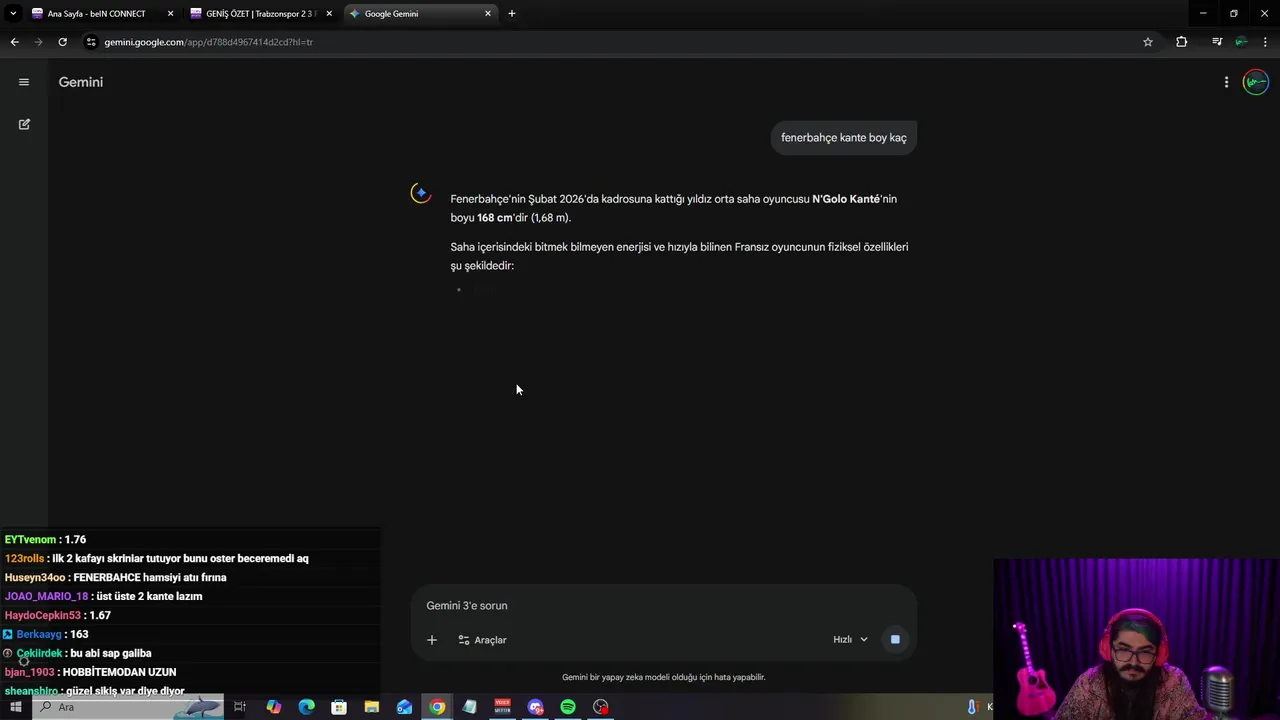Open the Google account avatar in Gemini
Screen dimensions: 1280x720
[x=1255, y=82]
